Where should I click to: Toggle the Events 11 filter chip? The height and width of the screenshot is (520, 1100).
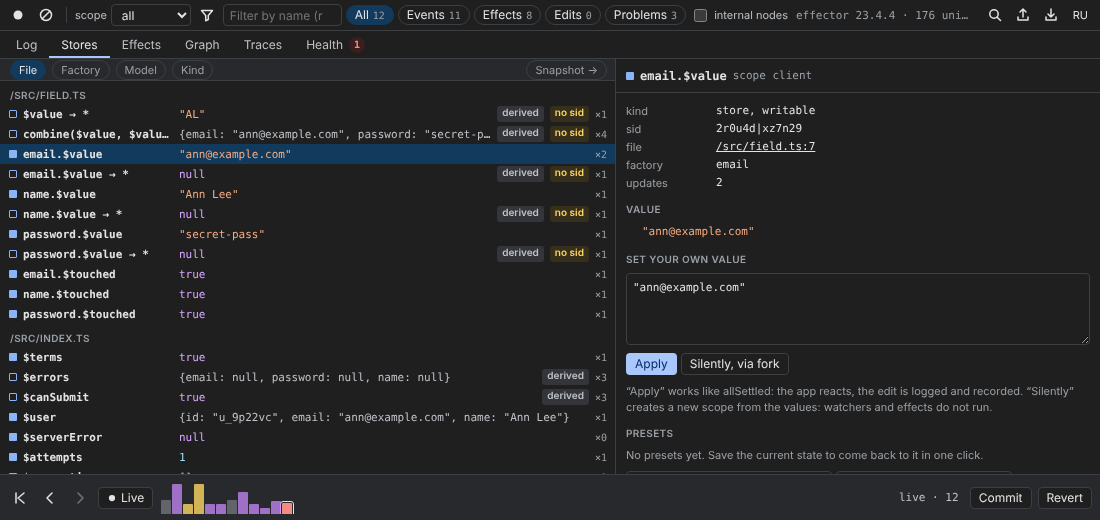[434, 15]
